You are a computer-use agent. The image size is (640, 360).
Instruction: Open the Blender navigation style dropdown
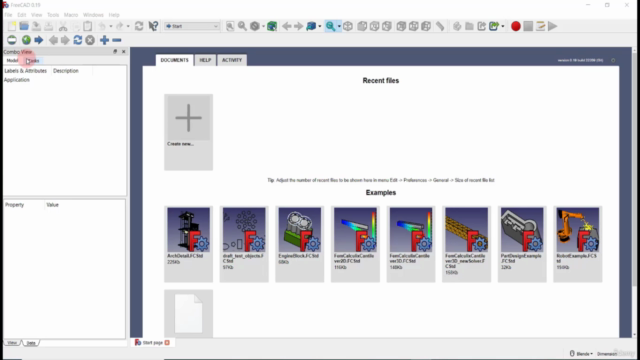click(582, 353)
